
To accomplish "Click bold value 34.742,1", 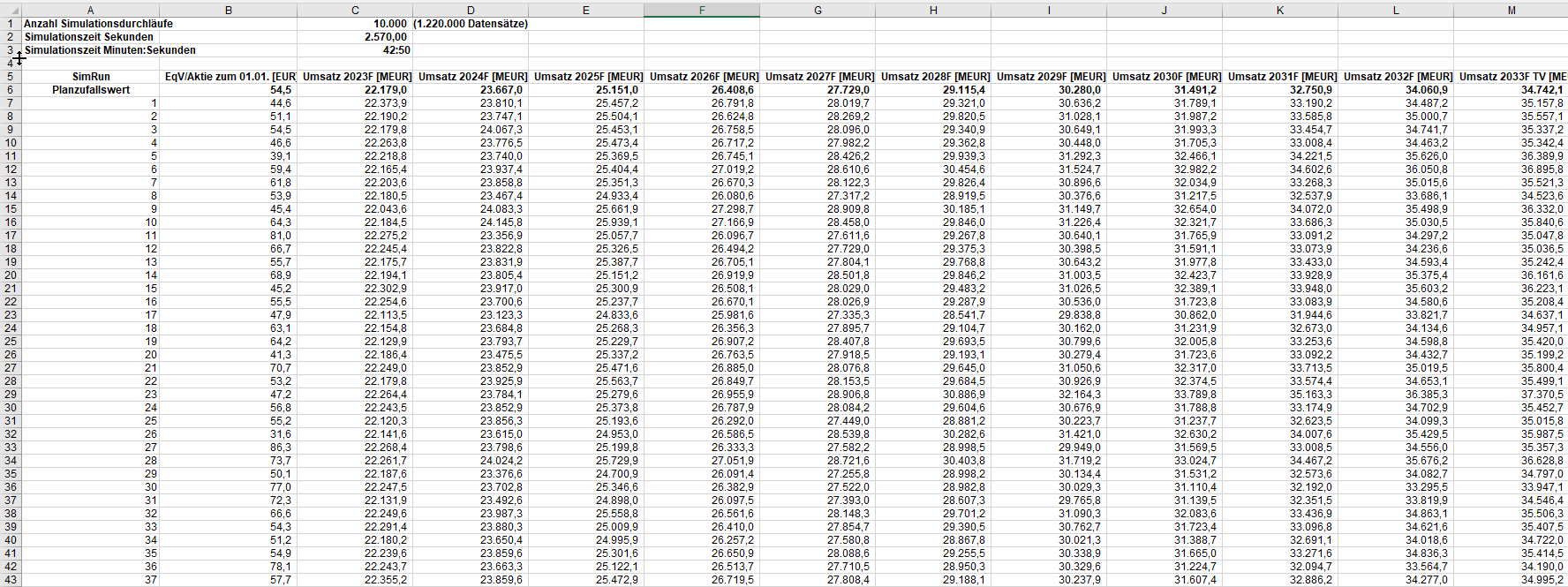I will coord(1542,90).
